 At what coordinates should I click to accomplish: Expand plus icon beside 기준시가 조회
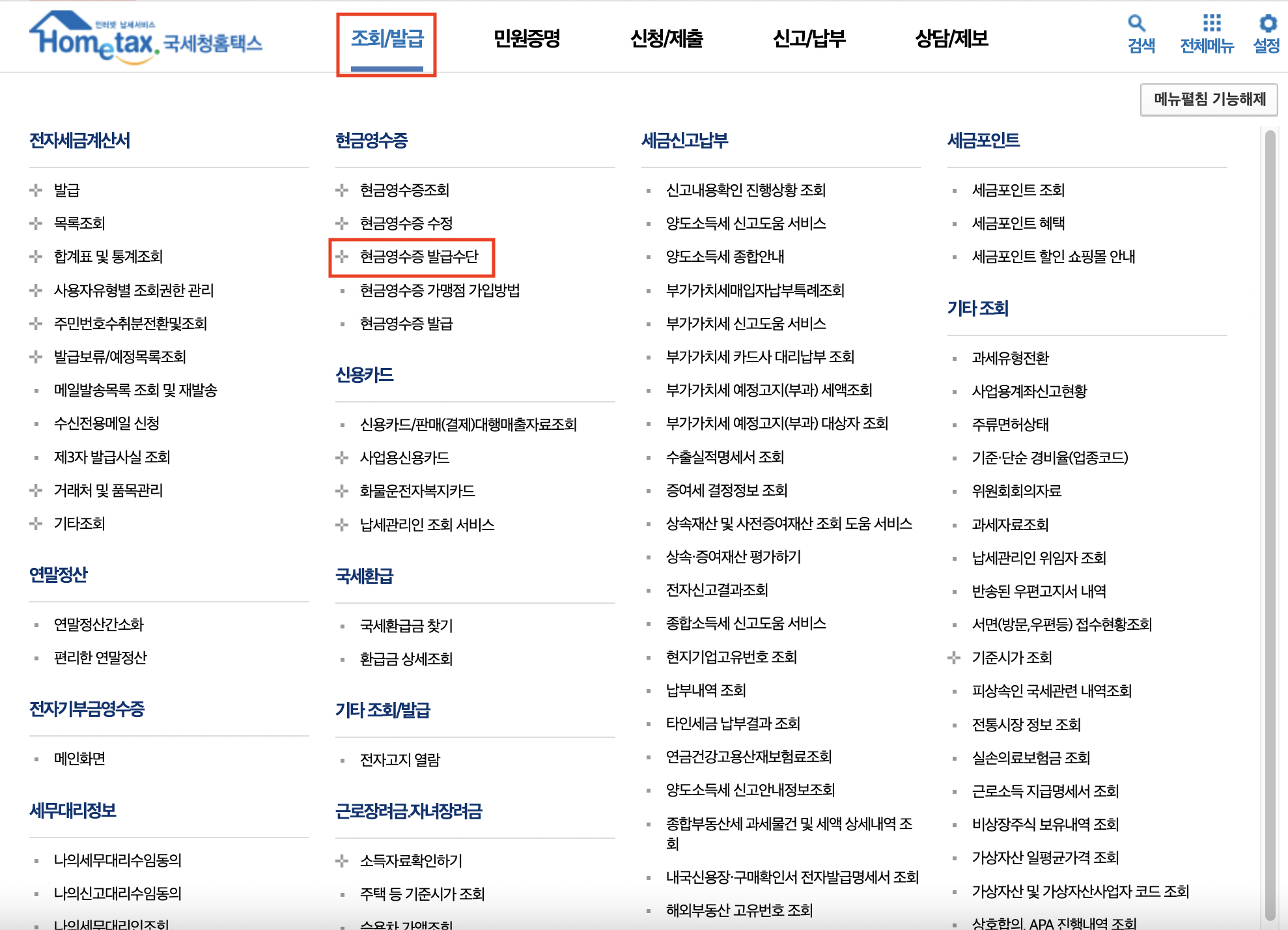point(954,658)
